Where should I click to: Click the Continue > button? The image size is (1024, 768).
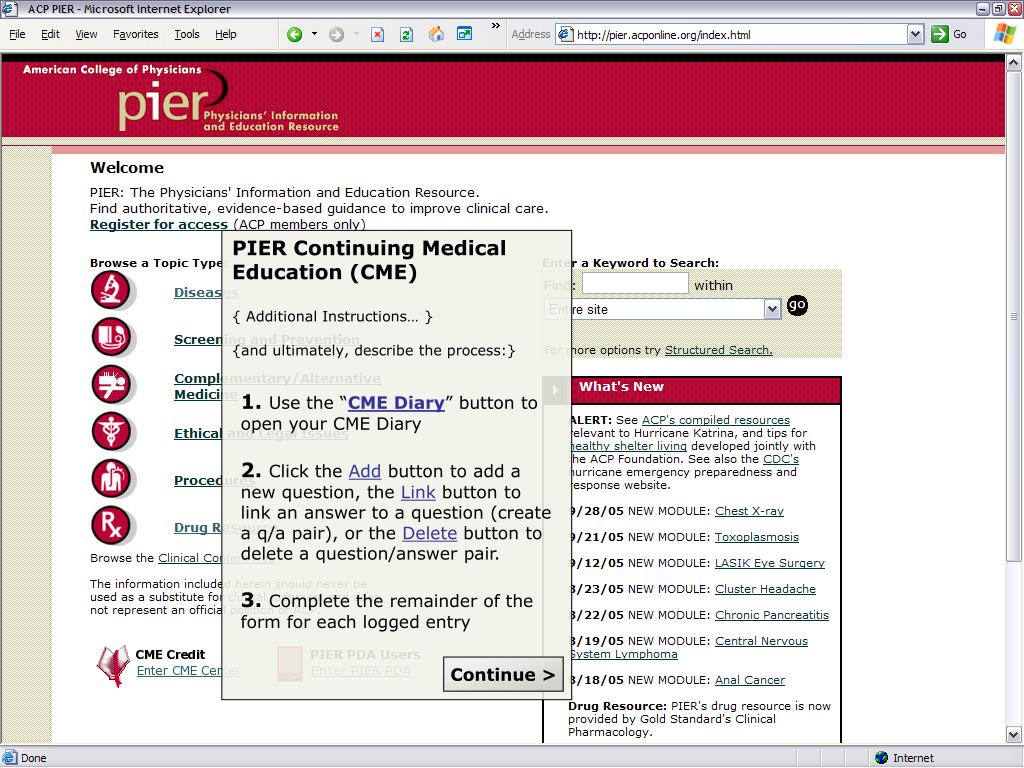pyautogui.click(x=503, y=675)
